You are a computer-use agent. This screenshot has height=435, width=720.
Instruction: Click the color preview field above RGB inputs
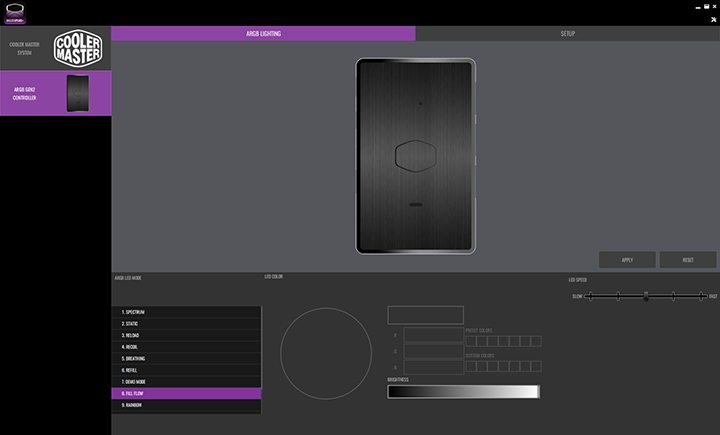coord(425,315)
